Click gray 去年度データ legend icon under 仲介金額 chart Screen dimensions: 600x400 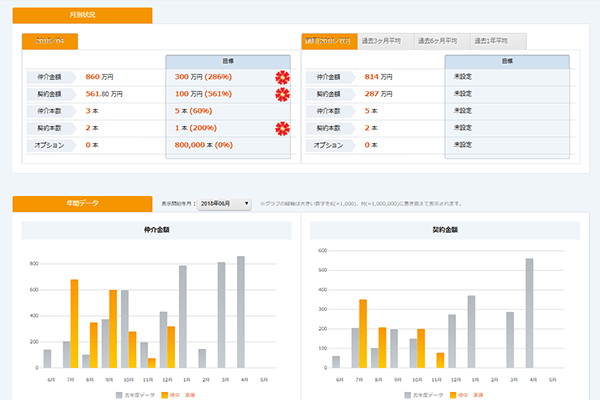(x=118, y=395)
